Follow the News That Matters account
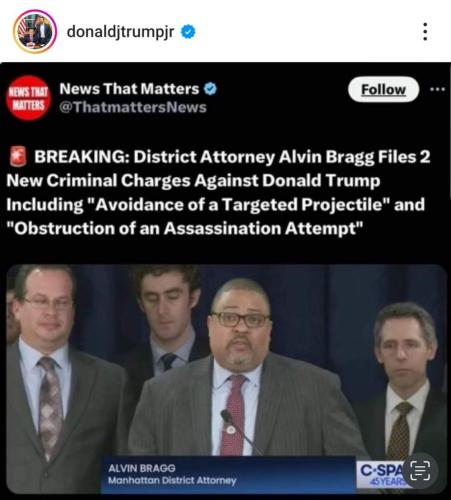 click(x=383, y=89)
